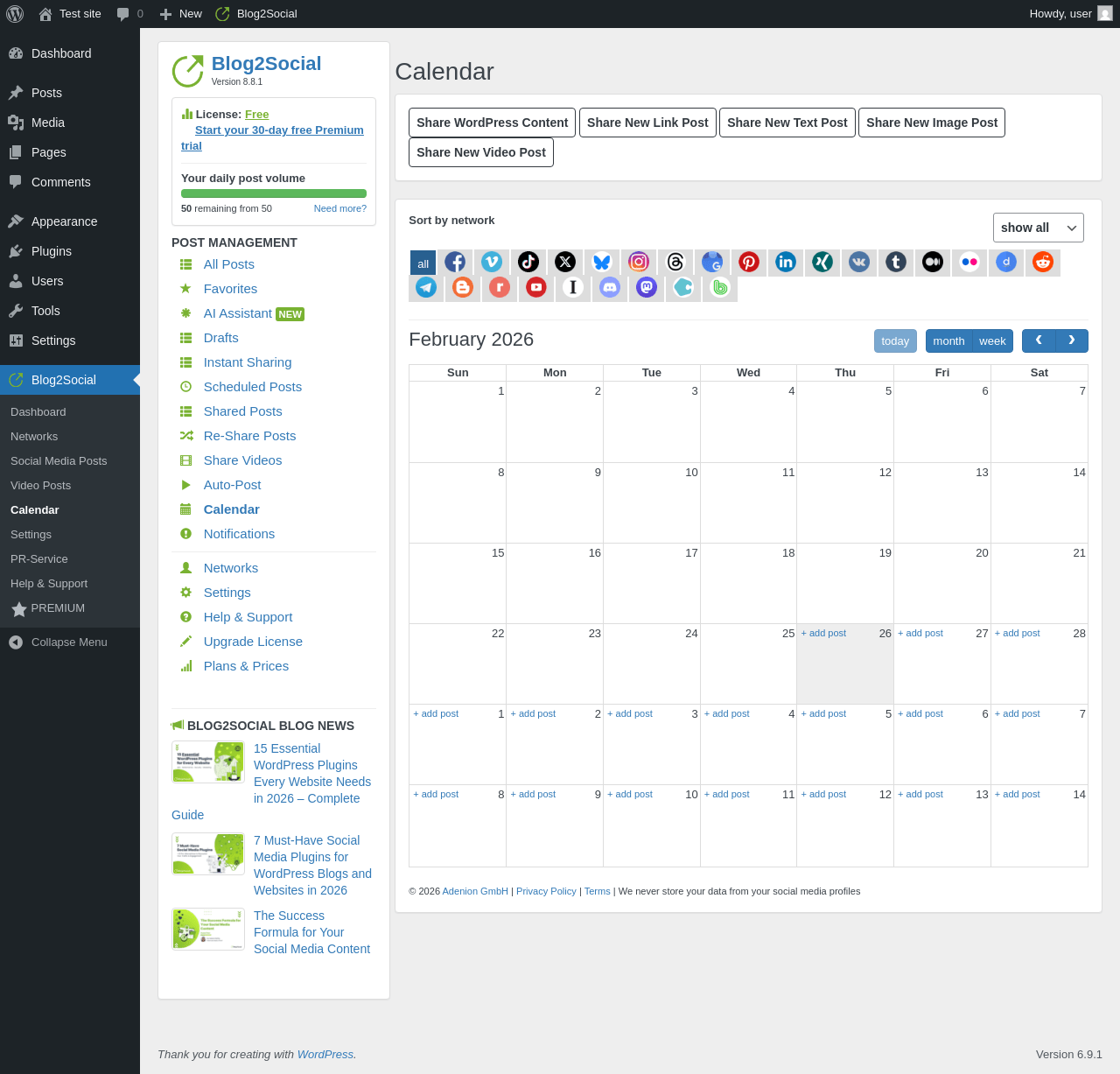Open Scheduled Posts in Blog2Social menu

point(252,387)
